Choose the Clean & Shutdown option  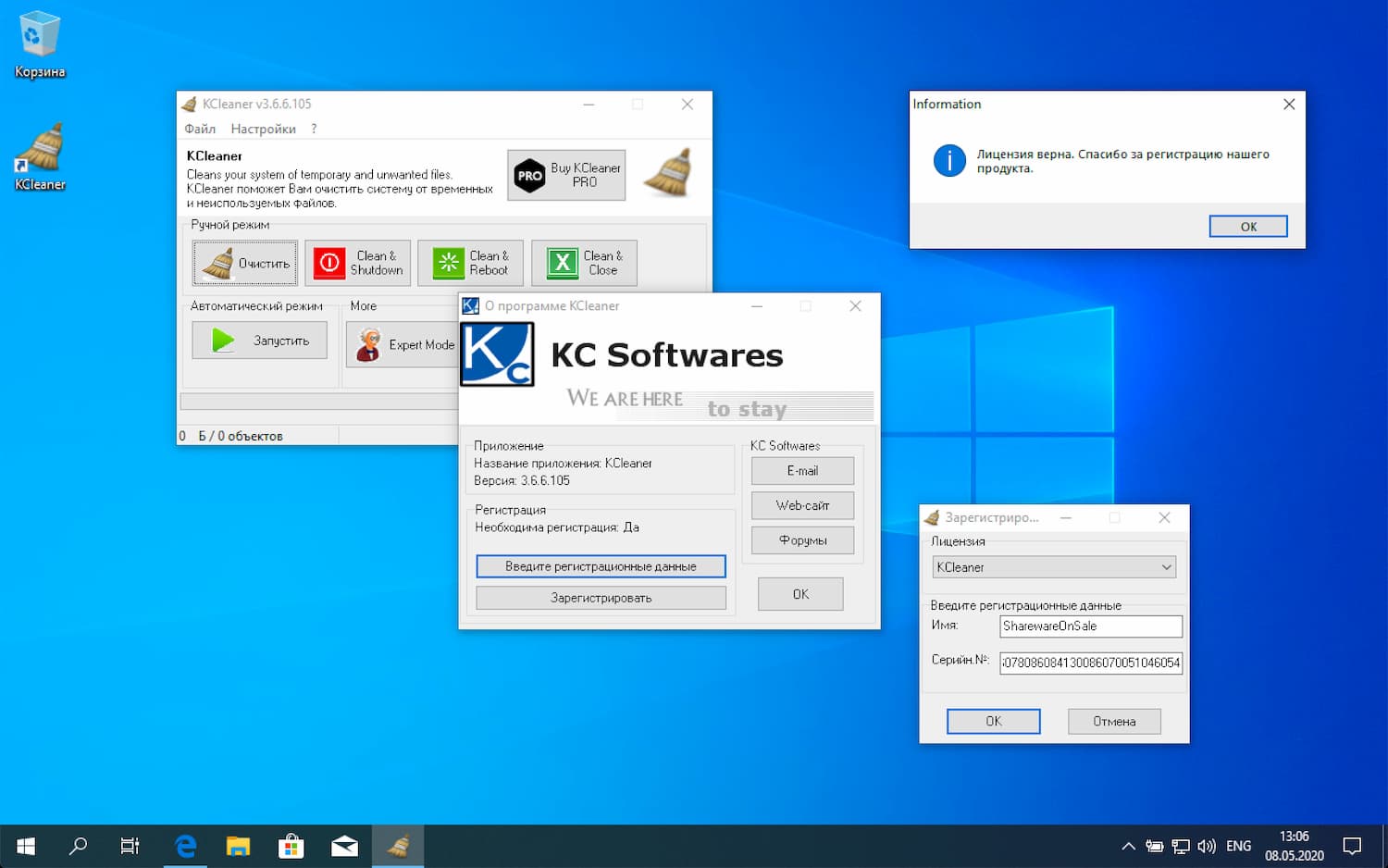(357, 263)
